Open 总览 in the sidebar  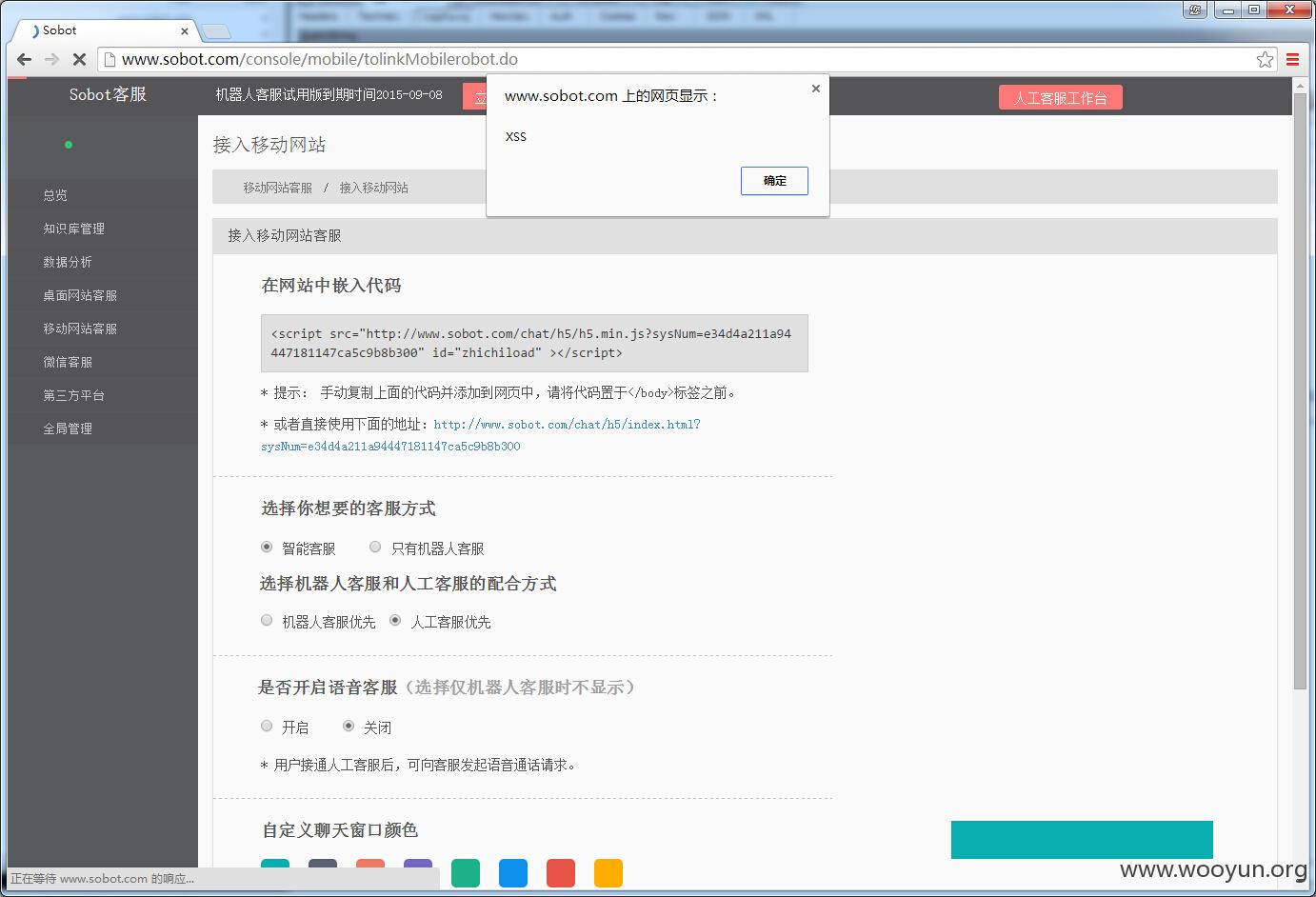(x=55, y=195)
